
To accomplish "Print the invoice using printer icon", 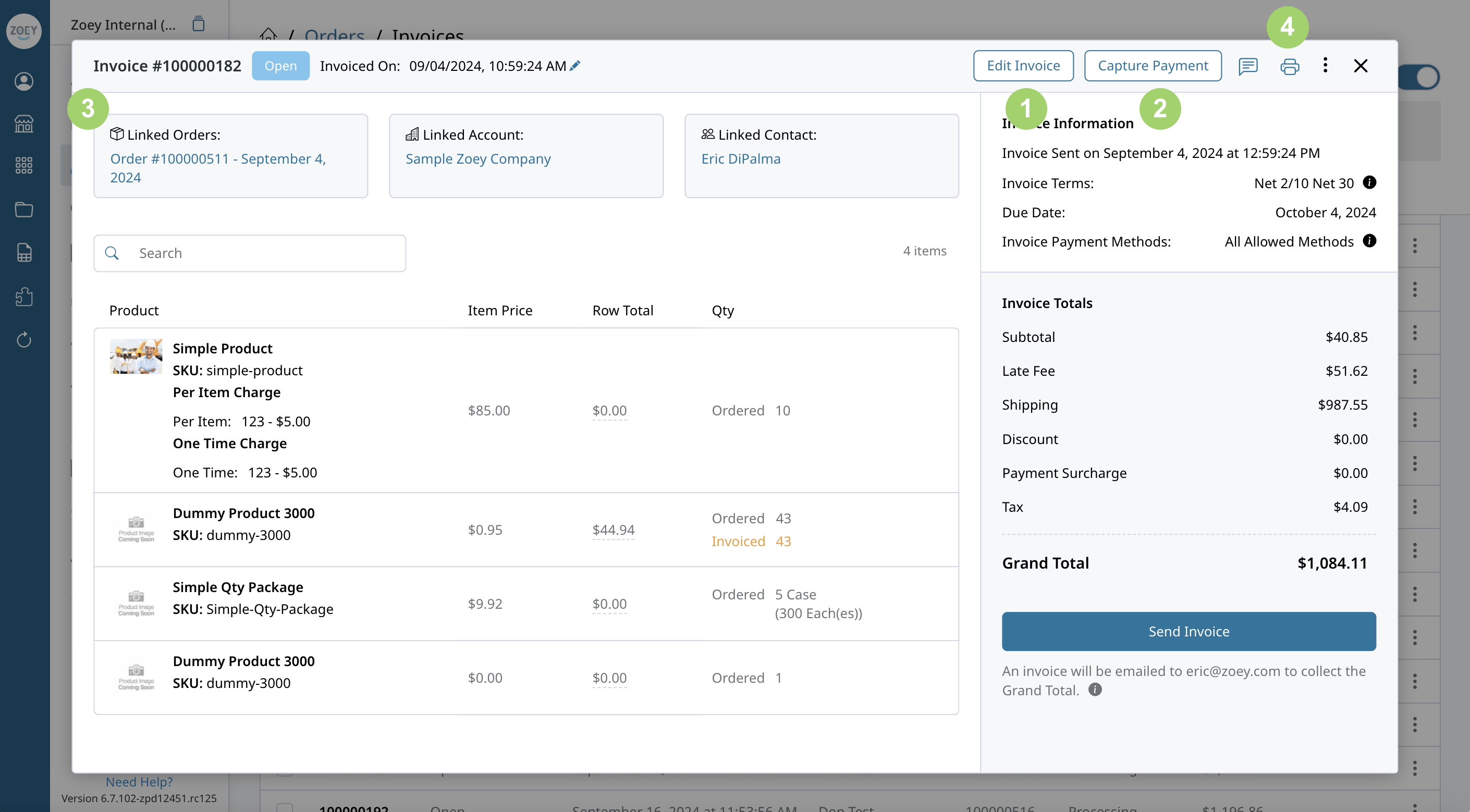I will pos(1289,66).
